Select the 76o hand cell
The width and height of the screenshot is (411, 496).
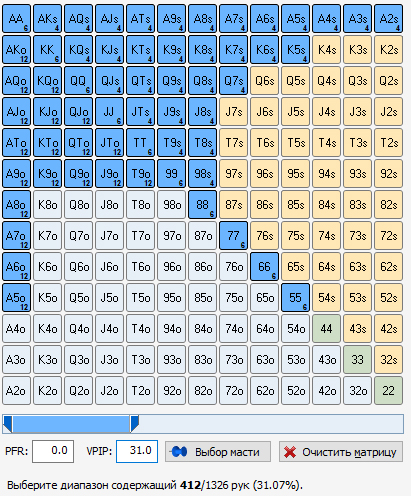click(x=233, y=267)
